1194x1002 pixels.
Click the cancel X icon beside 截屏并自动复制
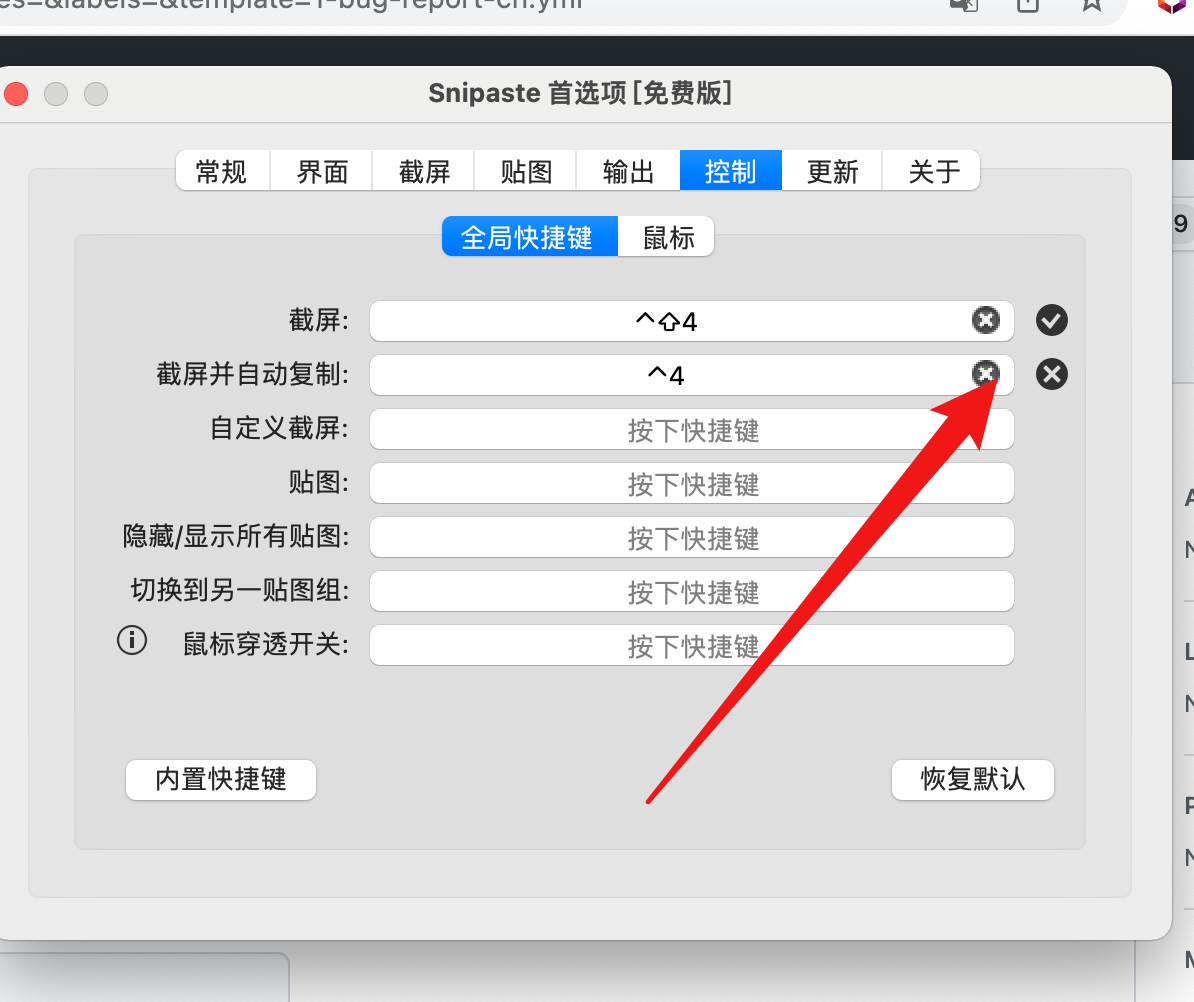pos(1051,374)
